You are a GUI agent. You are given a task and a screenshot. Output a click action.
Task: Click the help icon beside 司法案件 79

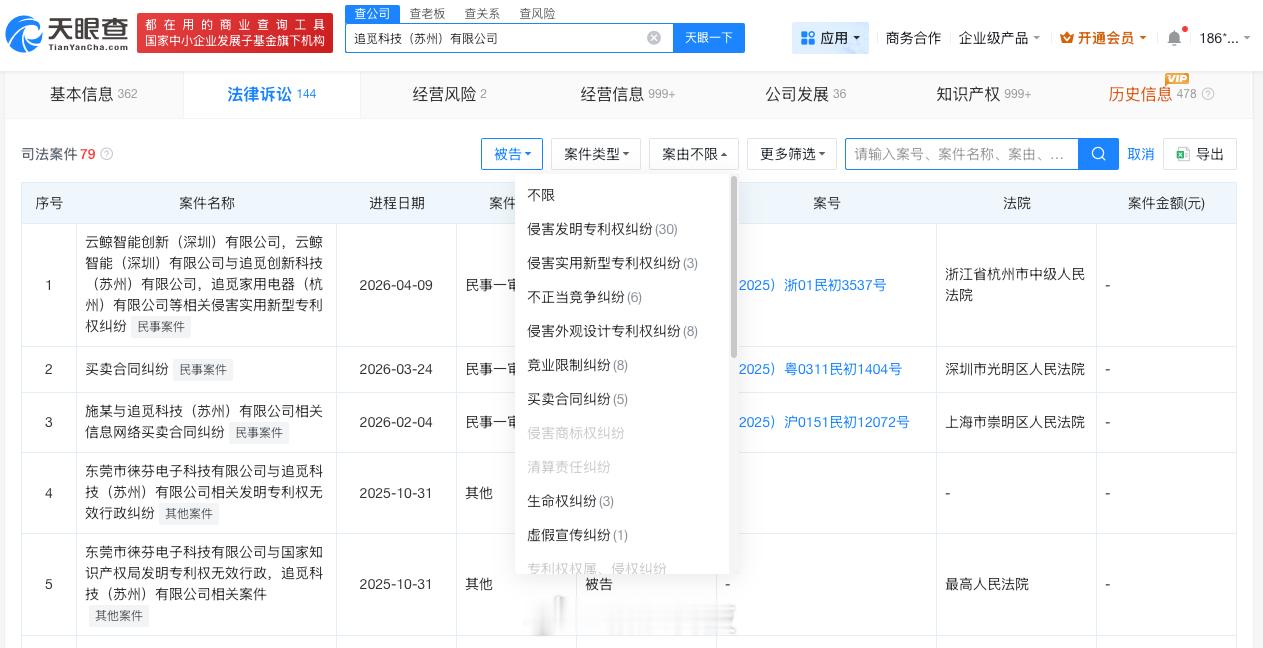coord(107,154)
